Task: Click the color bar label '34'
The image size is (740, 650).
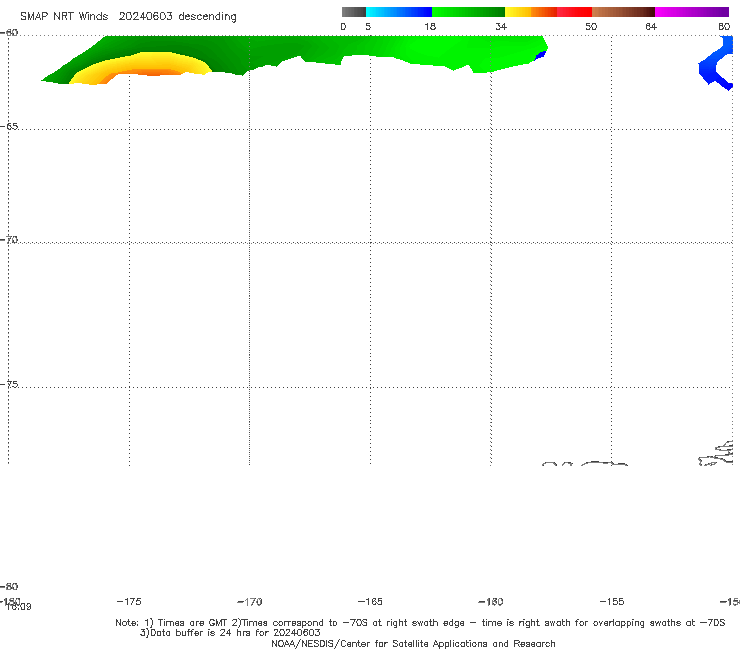Action: click(x=501, y=26)
